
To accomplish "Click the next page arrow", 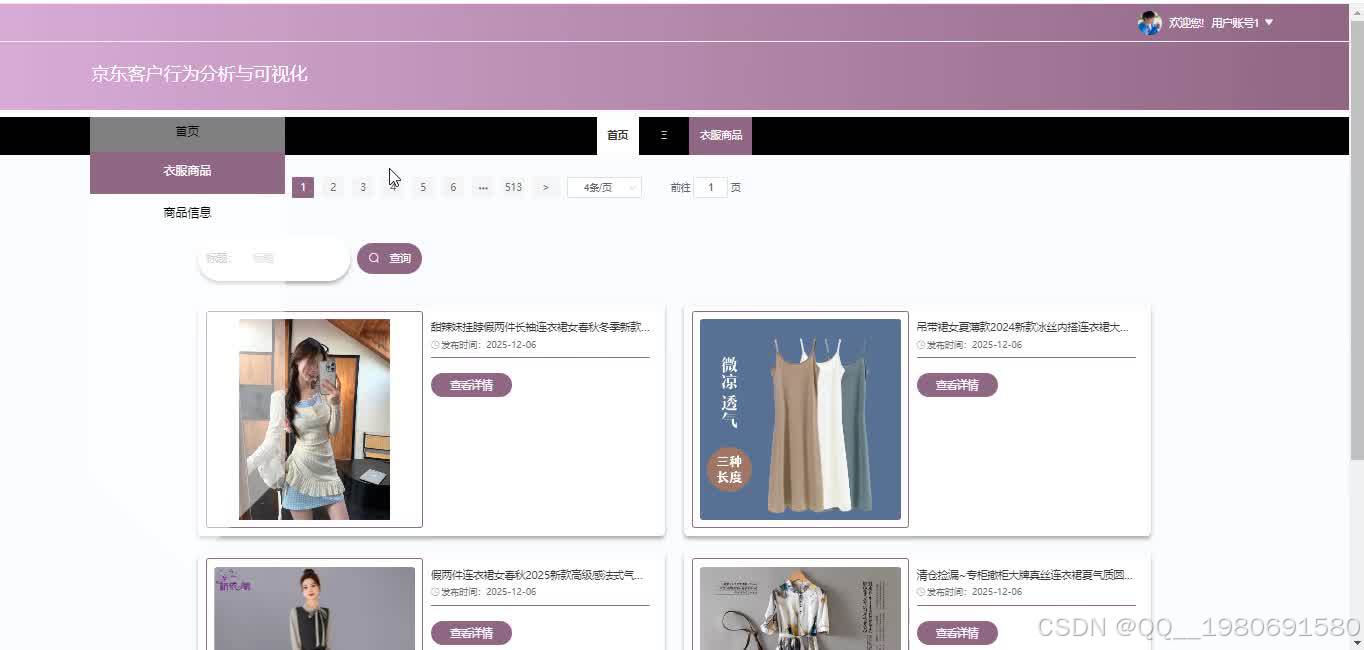I will pos(545,187).
